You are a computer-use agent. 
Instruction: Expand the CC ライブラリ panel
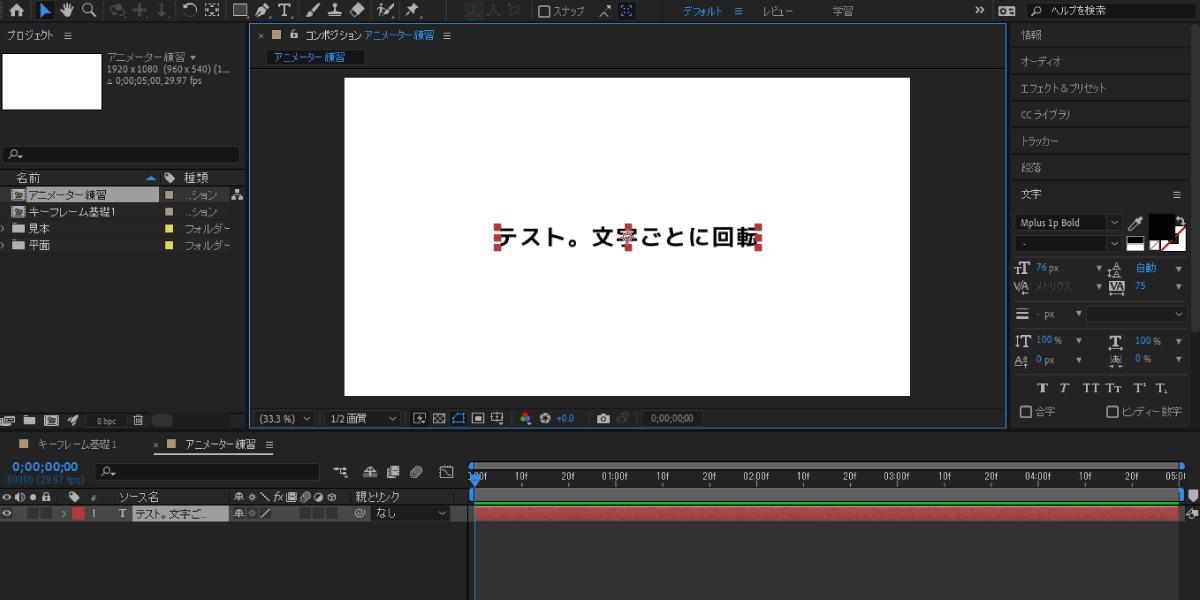[x=1045, y=115]
